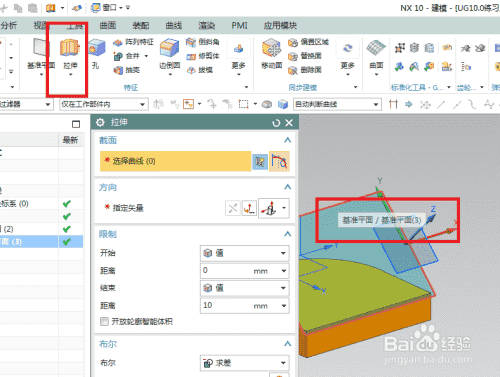The image size is (500, 377).
Task: Click the end 距离 field containing 10
Action: [x=245, y=305]
